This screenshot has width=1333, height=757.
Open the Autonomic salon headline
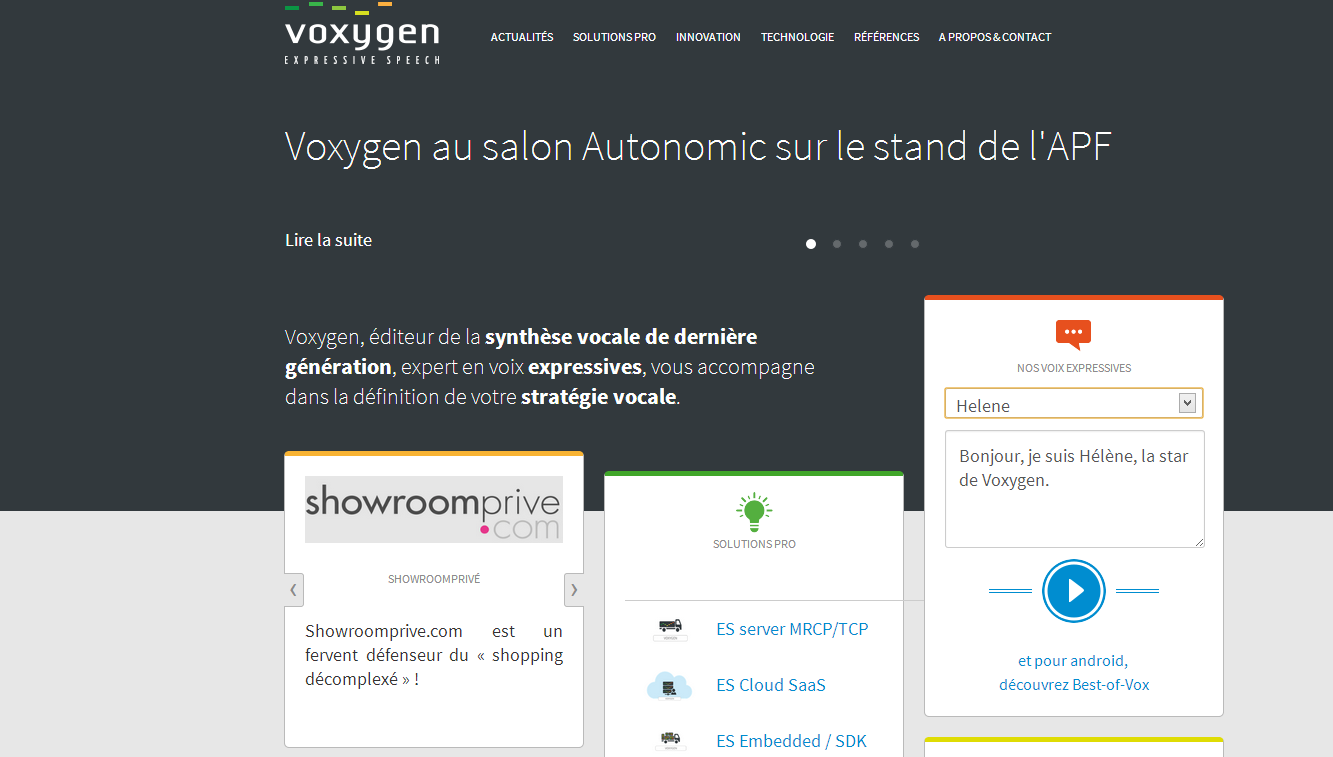pos(698,147)
